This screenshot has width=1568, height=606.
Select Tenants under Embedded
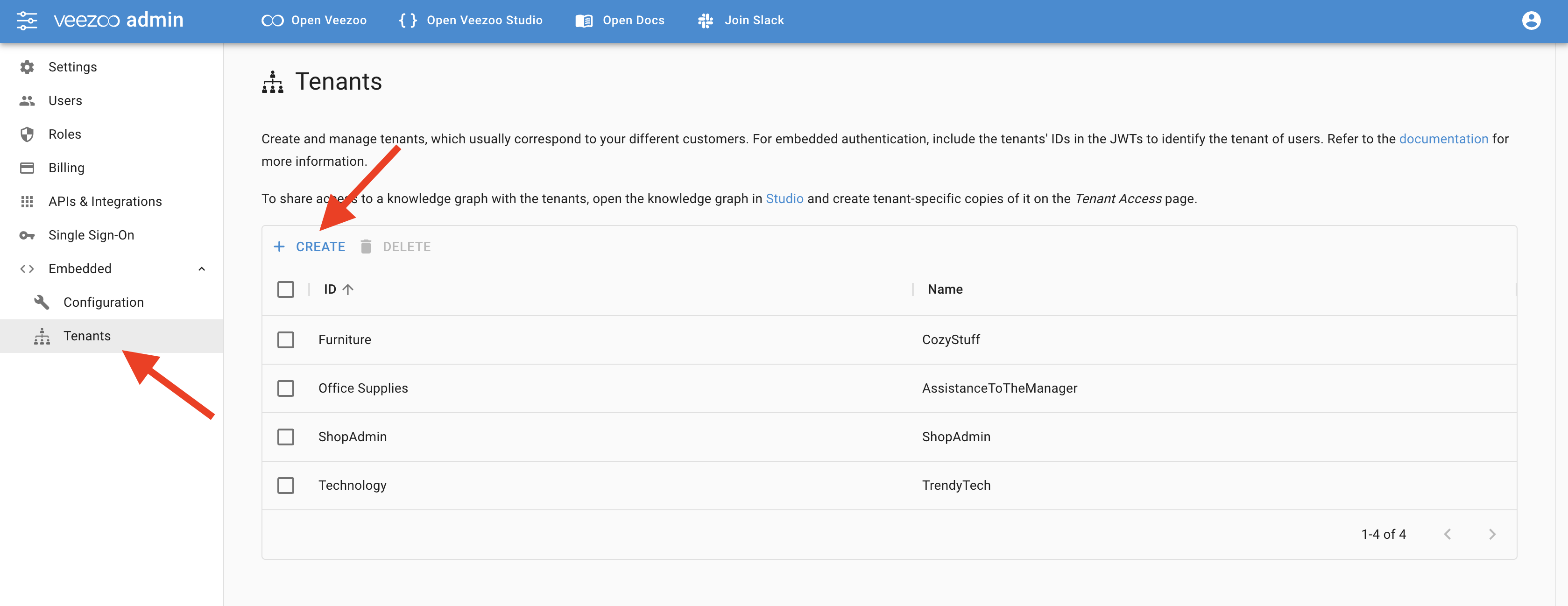[87, 336]
